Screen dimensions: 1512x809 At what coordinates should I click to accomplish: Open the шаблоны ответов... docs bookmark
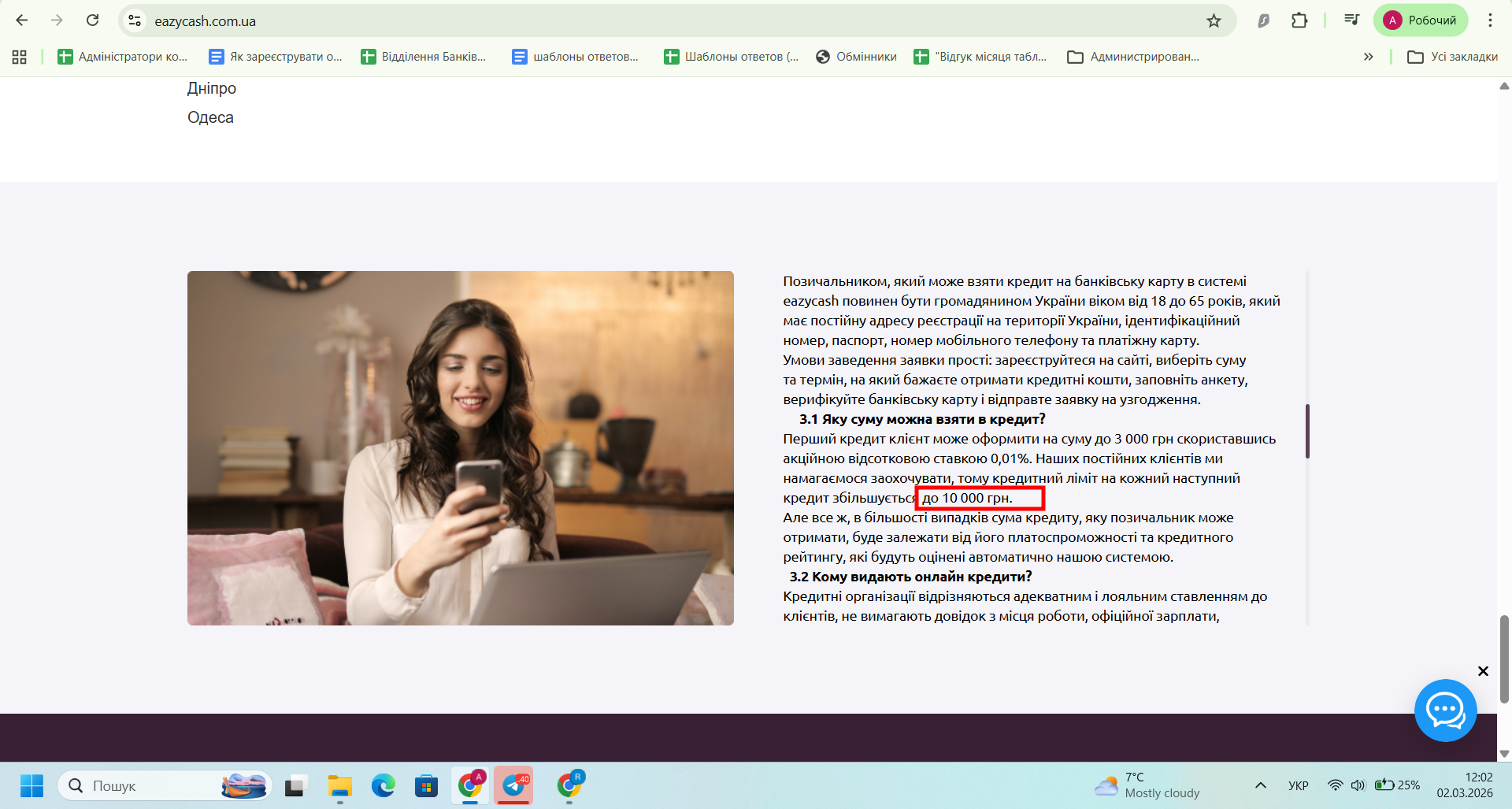576,57
